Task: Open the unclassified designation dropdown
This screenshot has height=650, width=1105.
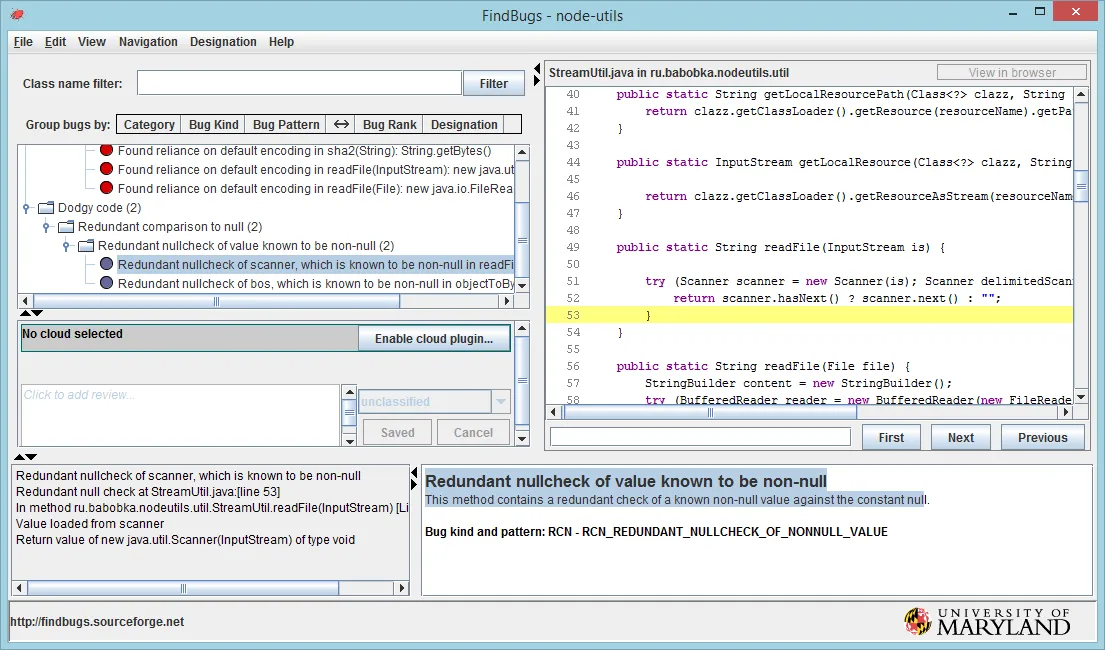Action: point(501,402)
